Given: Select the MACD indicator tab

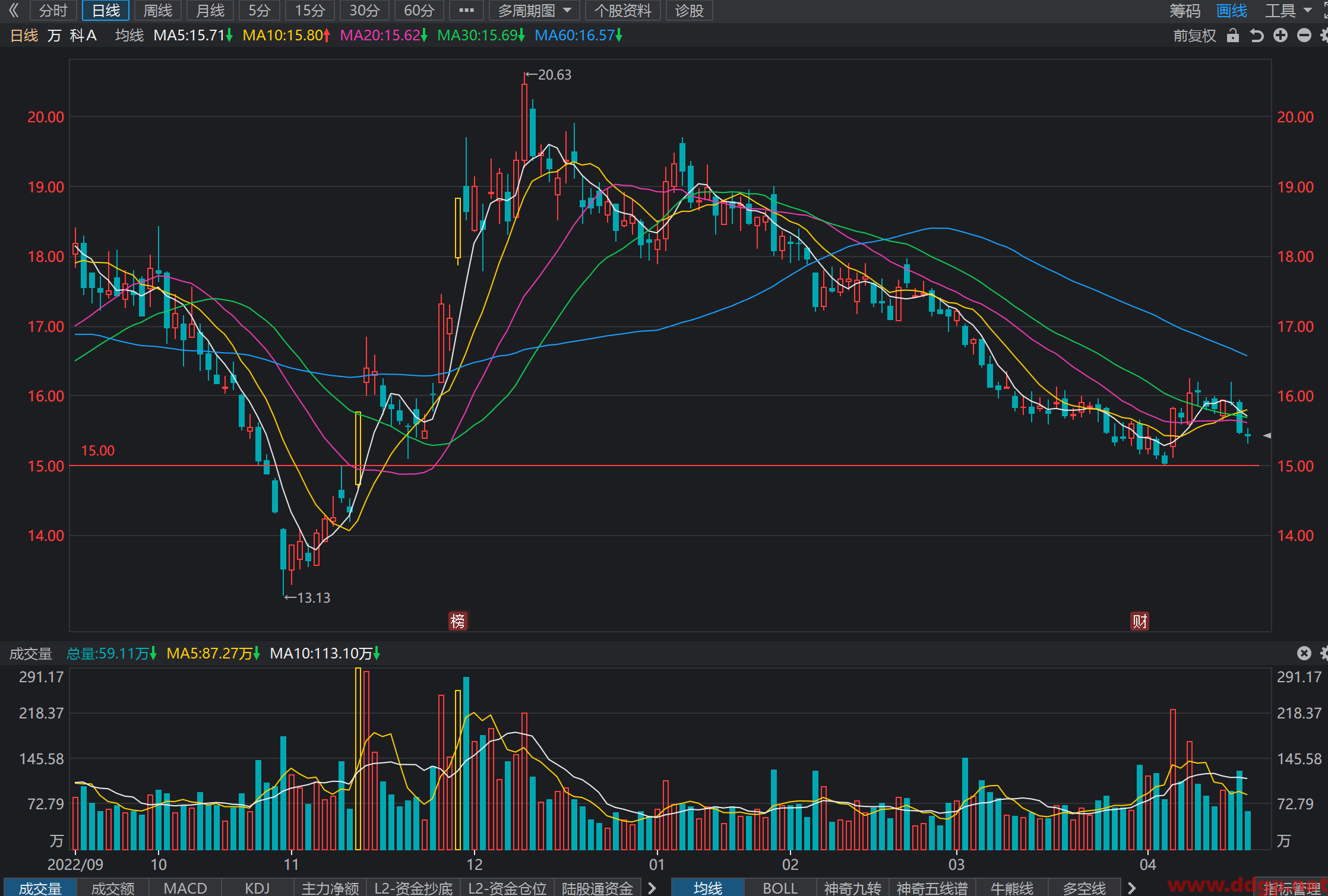Looking at the screenshot, I should point(185,888).
